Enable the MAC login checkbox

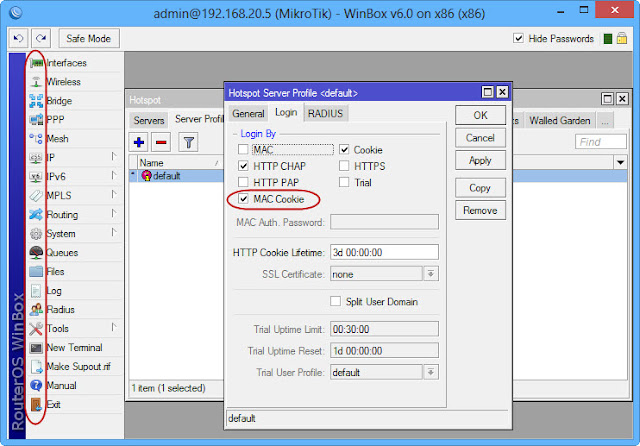[x=243, y=150]
